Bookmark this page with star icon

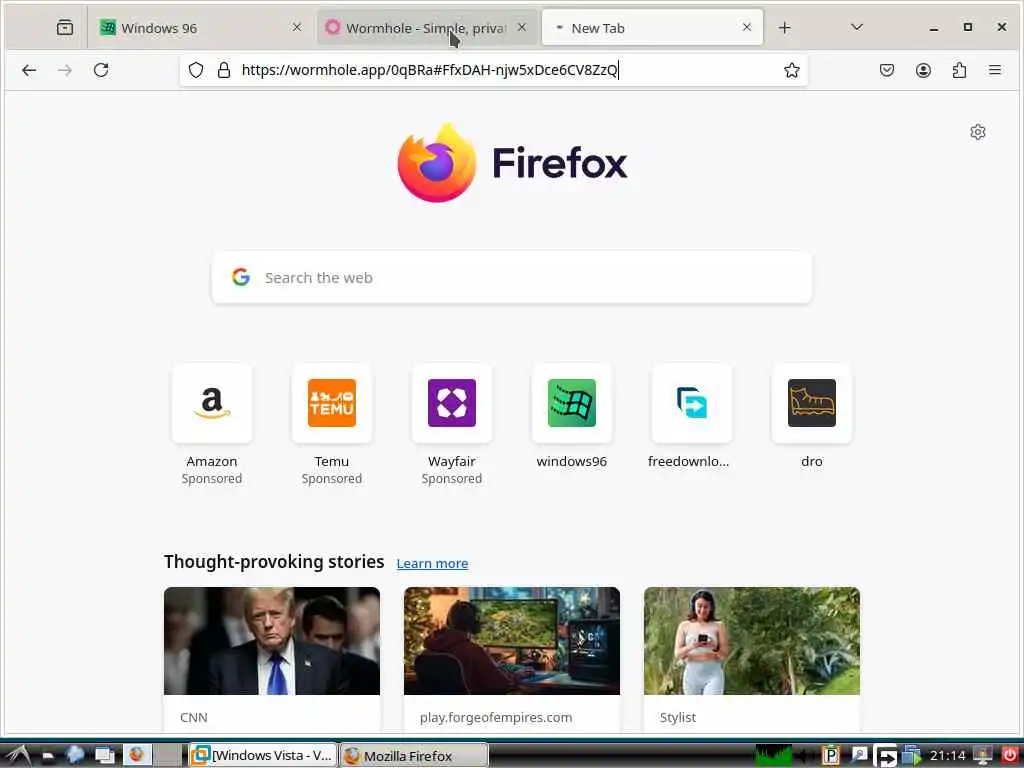[792, 70]
